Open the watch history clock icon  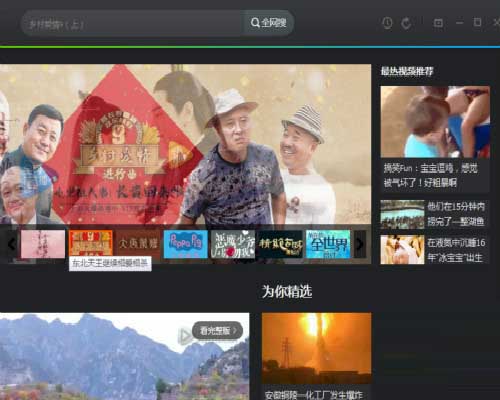[387, 23]
